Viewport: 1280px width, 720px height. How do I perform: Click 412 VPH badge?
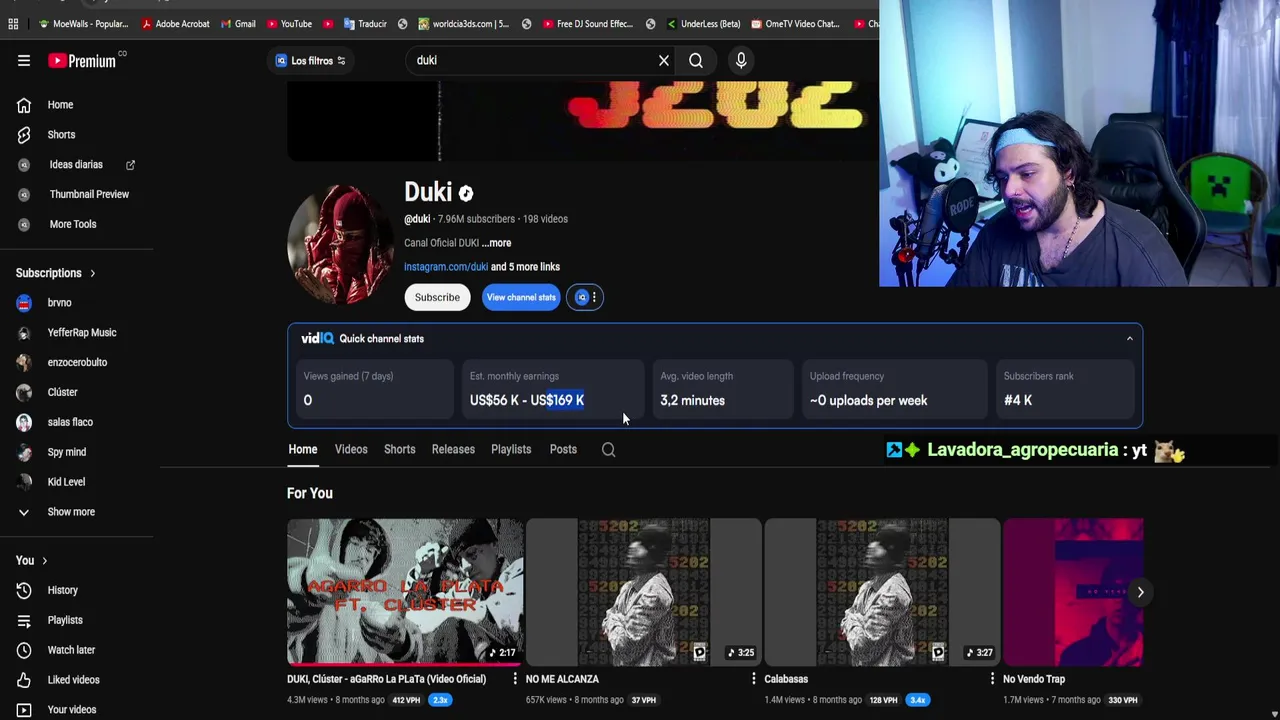pyautogui.click(x=406, y=700)
